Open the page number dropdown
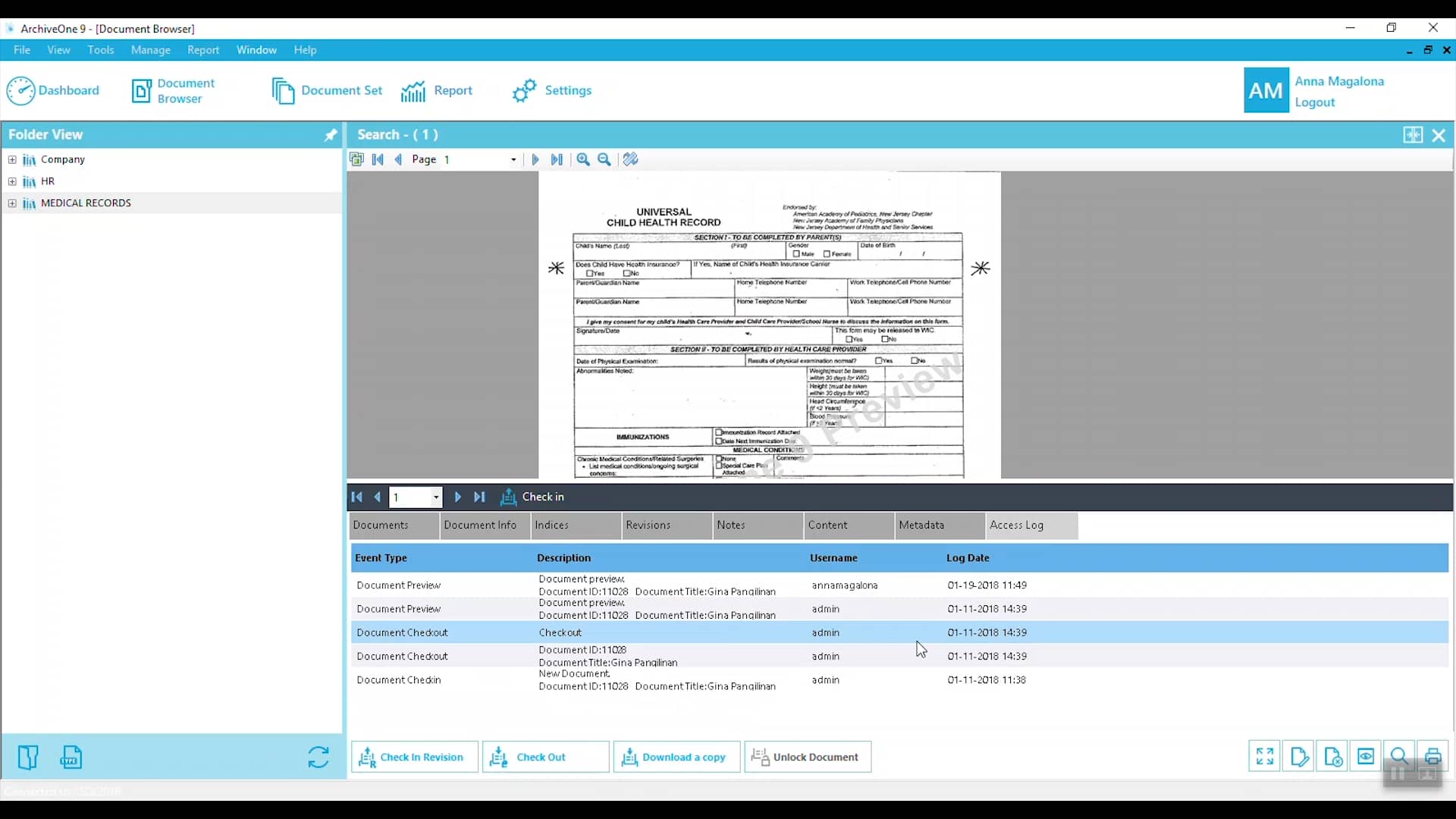 click(x=514, y=159)
